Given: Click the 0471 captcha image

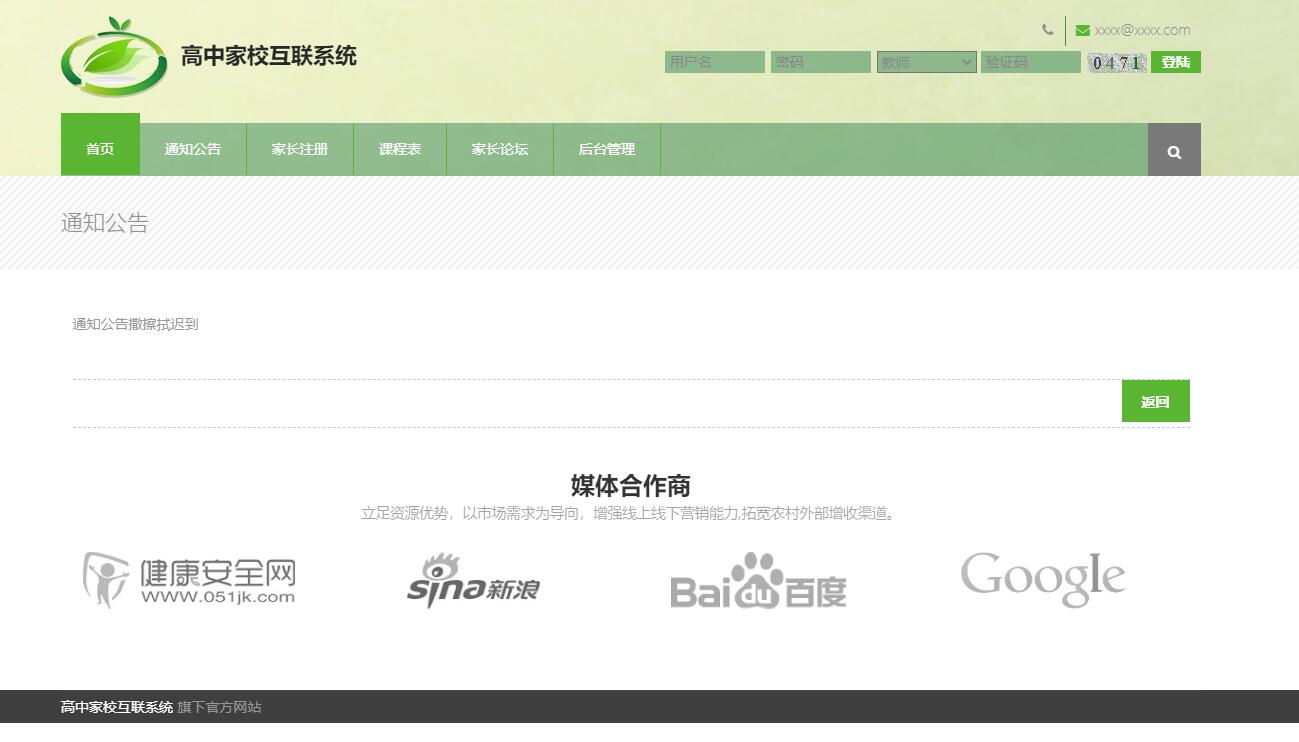Looking at the screenshot, I should tap(1116, 62).
